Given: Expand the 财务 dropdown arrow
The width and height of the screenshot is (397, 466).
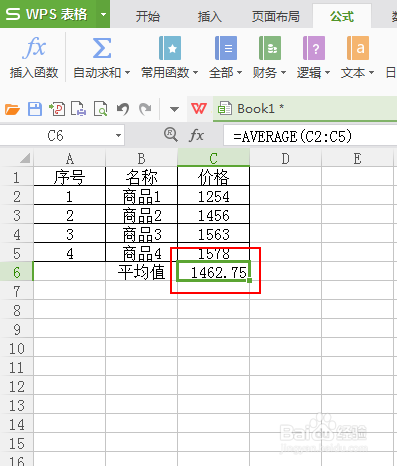Looking at the screenshot, I should tap(283, 72).
